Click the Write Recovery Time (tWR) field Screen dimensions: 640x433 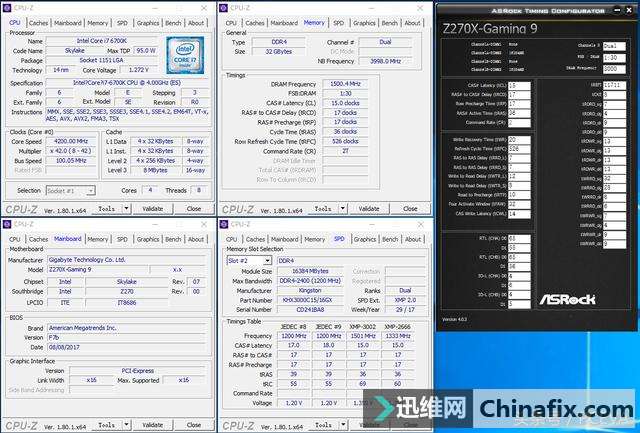tap(519, 140)
